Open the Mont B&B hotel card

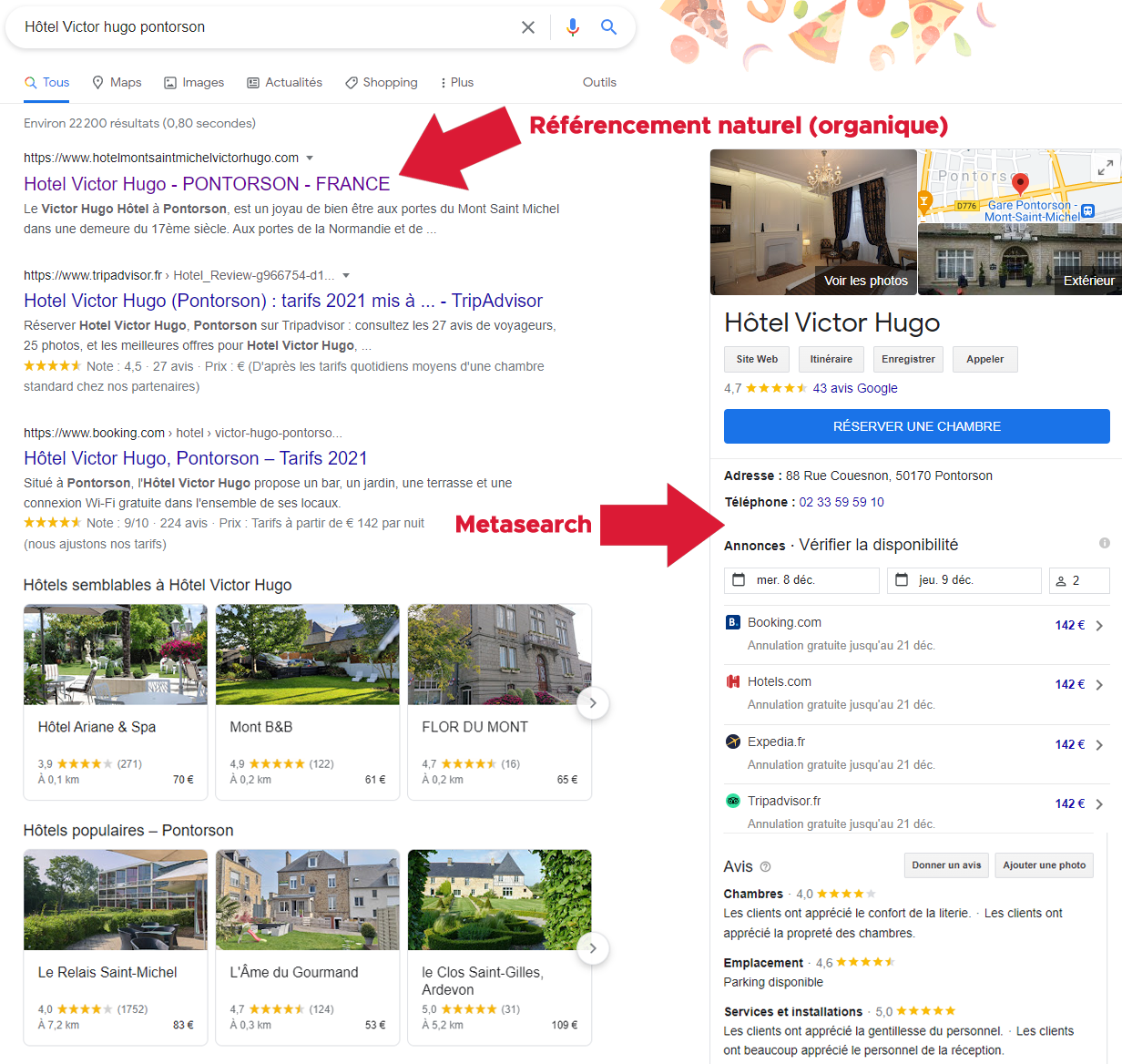tap(308, 702)
